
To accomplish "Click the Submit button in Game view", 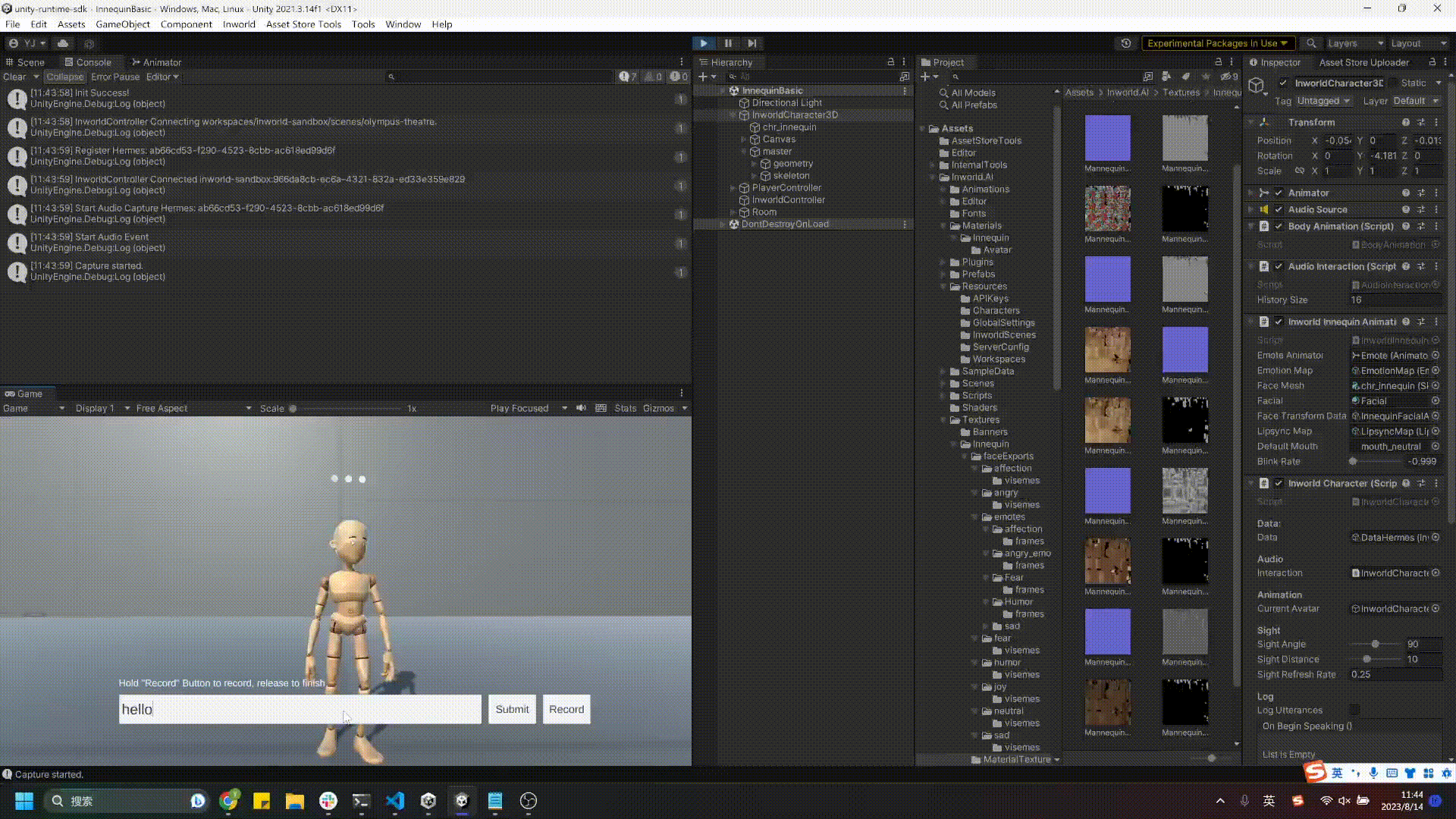I will tap(513, 709).
